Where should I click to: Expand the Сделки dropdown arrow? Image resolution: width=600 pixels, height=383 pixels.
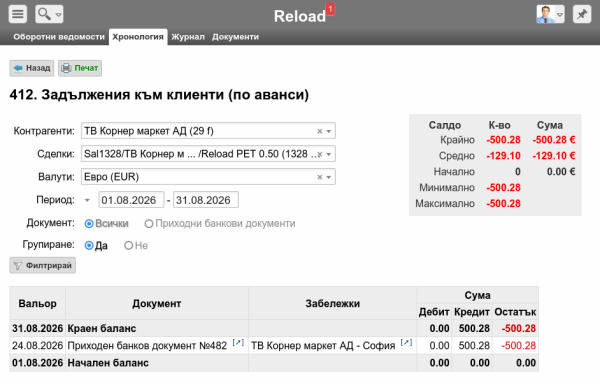(x=329, y=154)
